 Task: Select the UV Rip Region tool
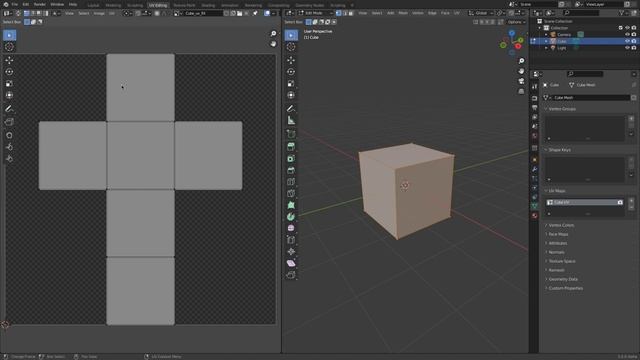point(9,122)
